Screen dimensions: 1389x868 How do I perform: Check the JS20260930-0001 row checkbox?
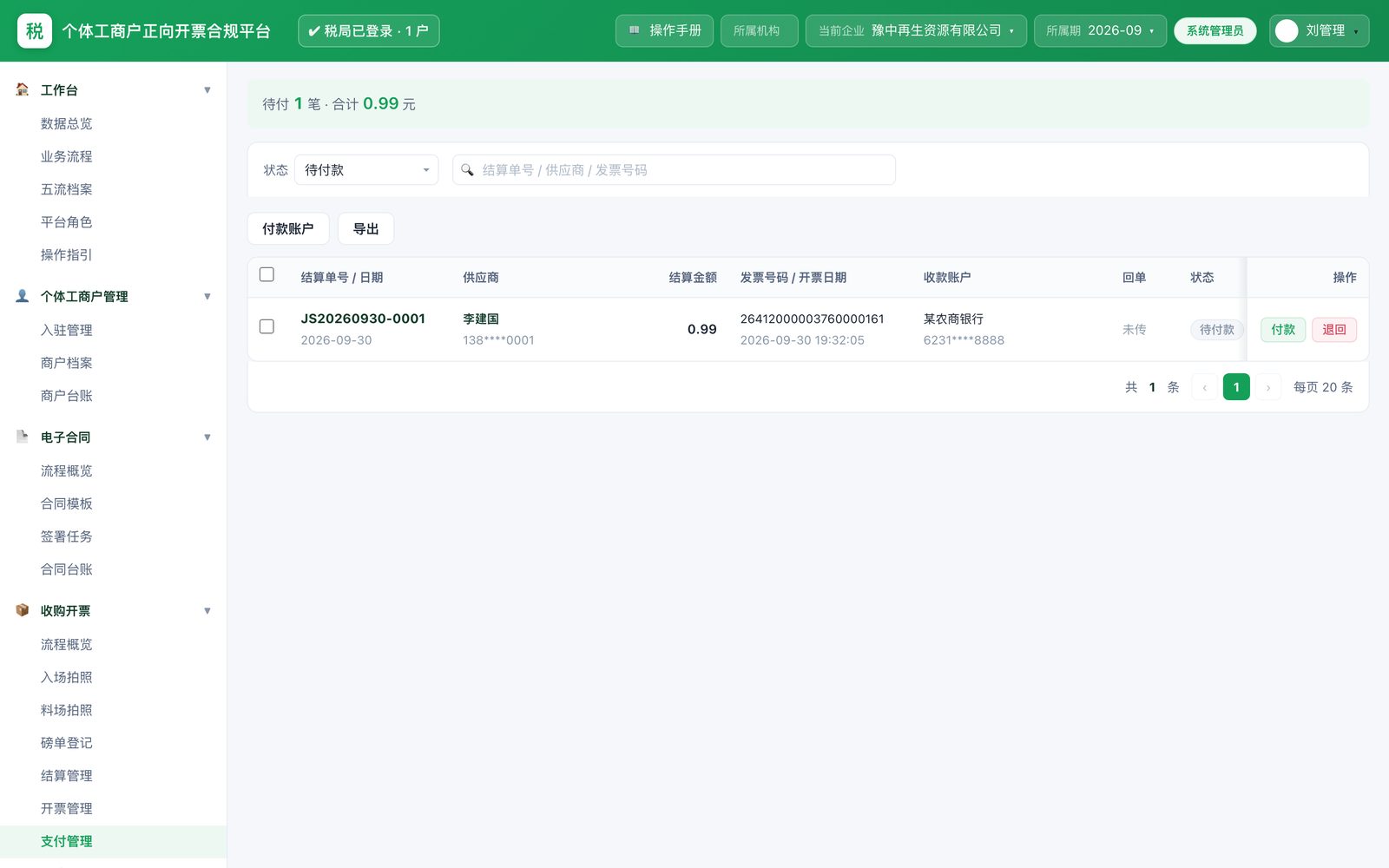point(267,326)
